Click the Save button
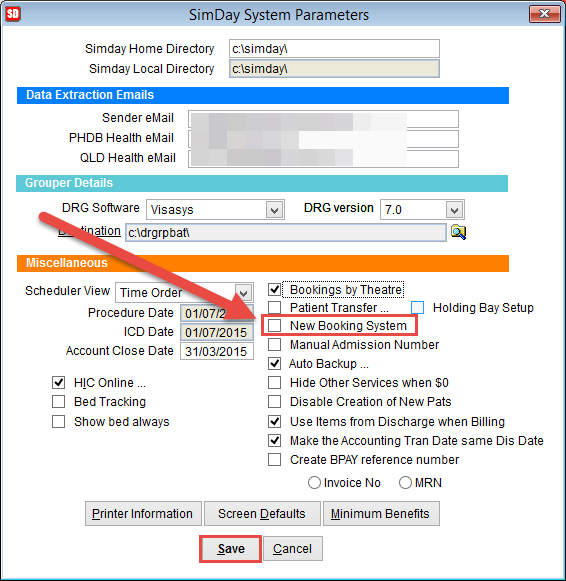Image resolution: width=566 pixels, height=581 pixels. 231,548
